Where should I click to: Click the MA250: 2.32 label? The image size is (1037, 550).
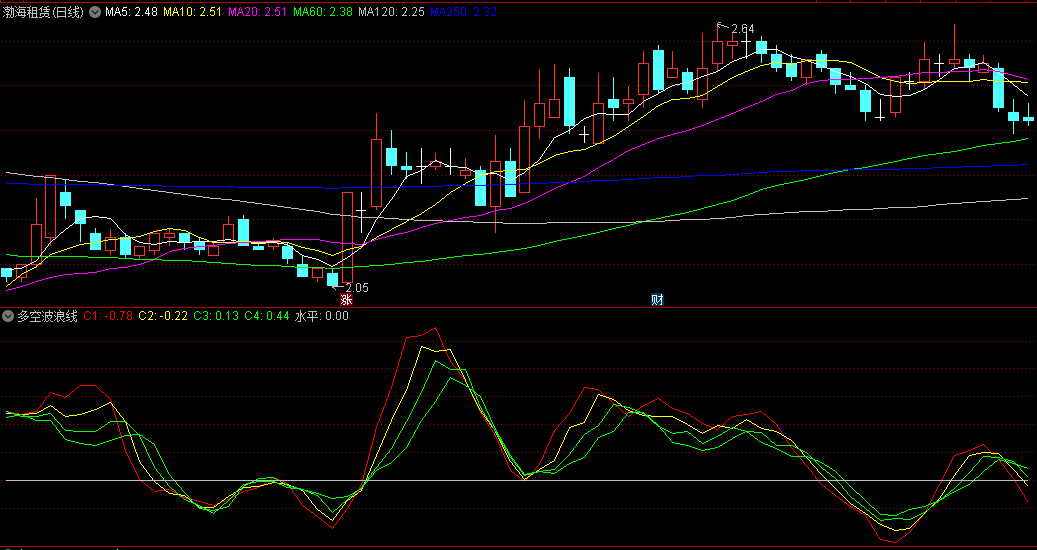point(463,12)
